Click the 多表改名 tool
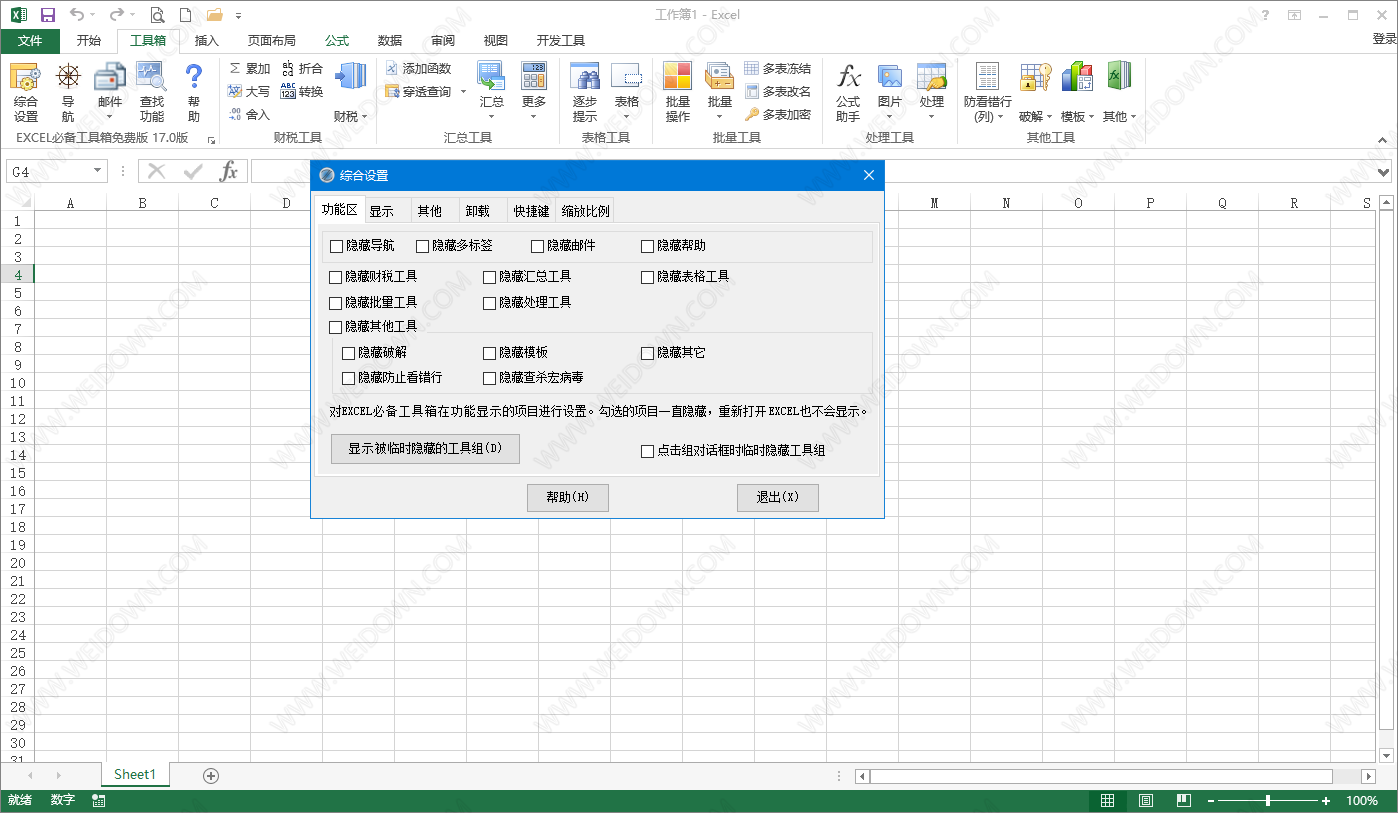 click(x=778, y=92)
